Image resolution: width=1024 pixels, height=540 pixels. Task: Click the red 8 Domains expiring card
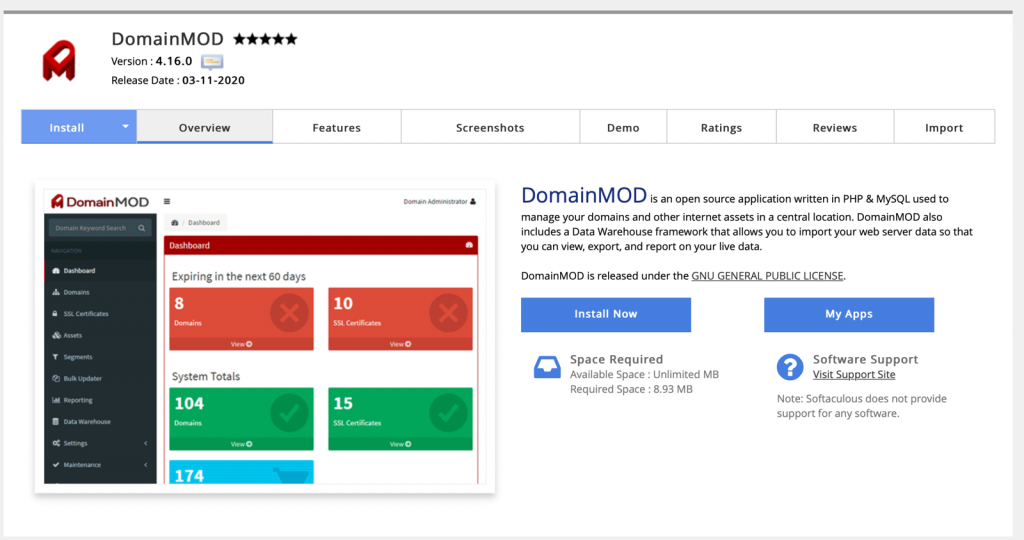point(241,319)
